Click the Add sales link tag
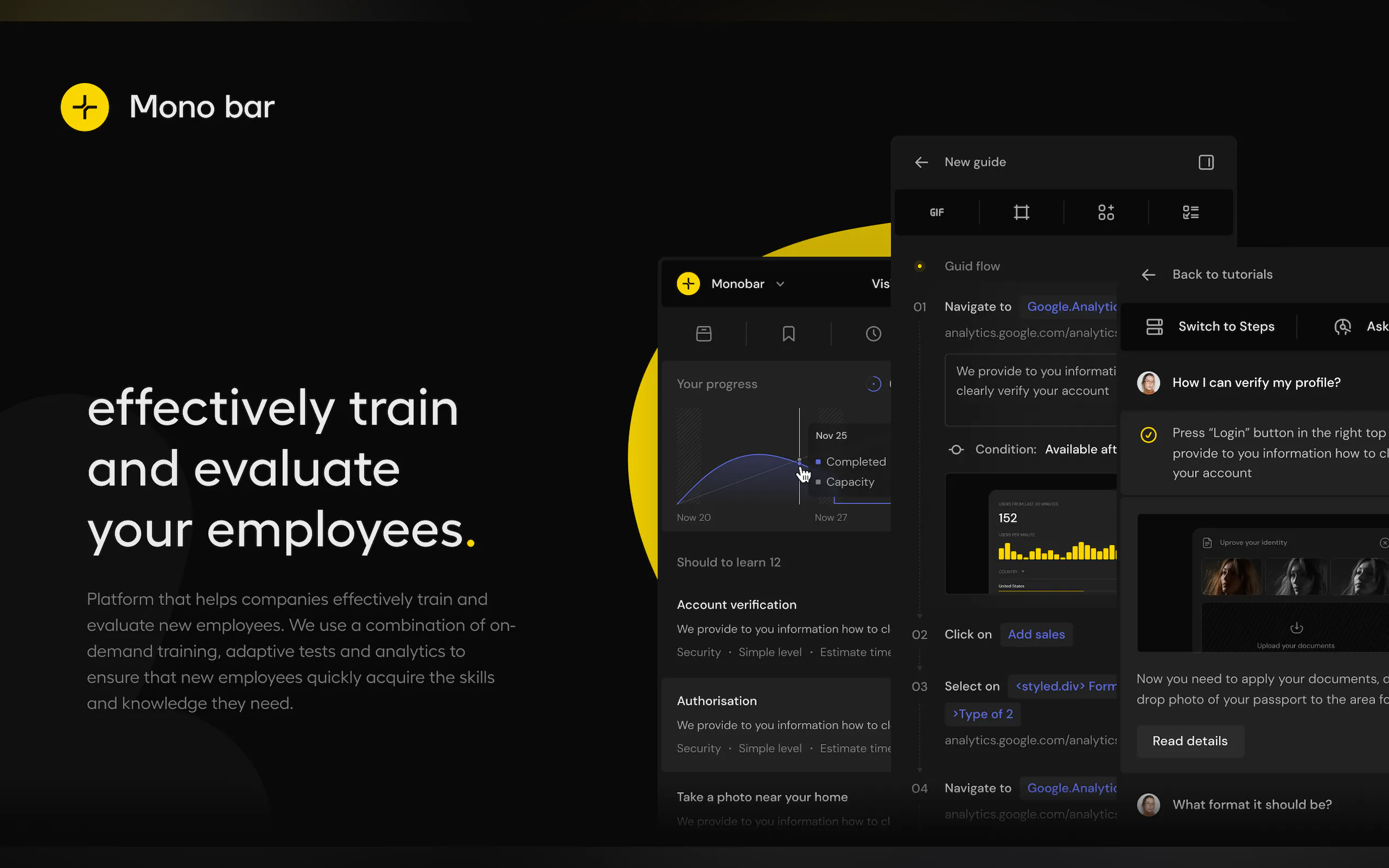Viewport: 1389px width, 868px height. tap(1036, 635)
